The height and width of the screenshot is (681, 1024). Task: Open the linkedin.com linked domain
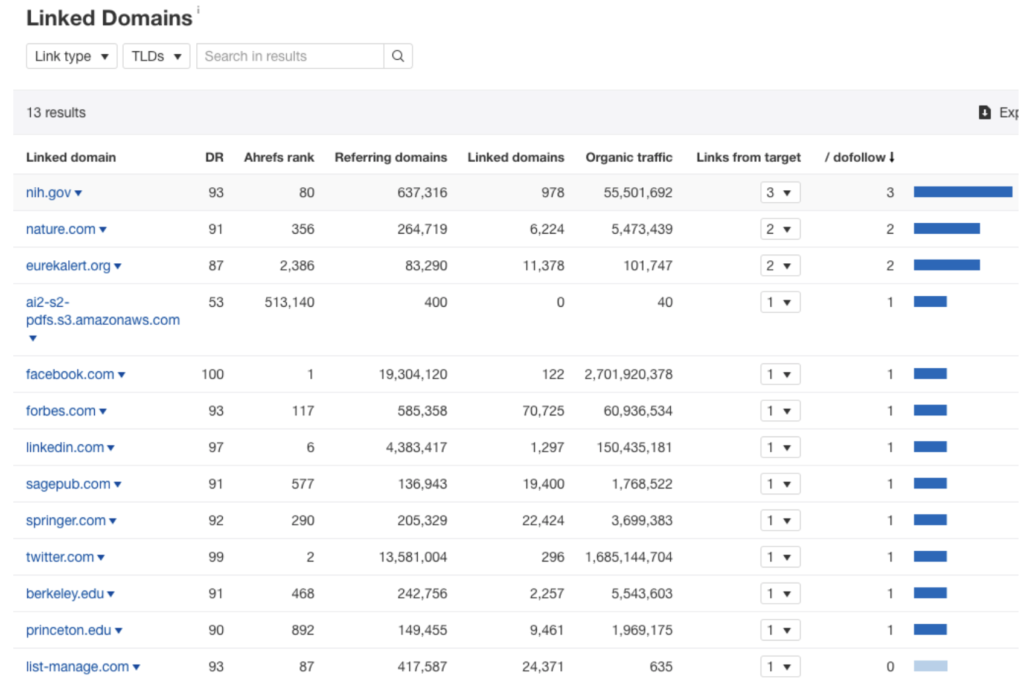tap(65, 447)
